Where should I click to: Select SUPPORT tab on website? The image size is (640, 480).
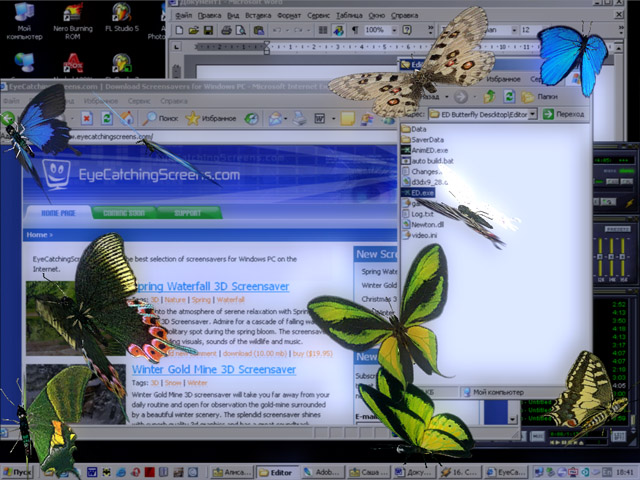(x=187, y=213)
